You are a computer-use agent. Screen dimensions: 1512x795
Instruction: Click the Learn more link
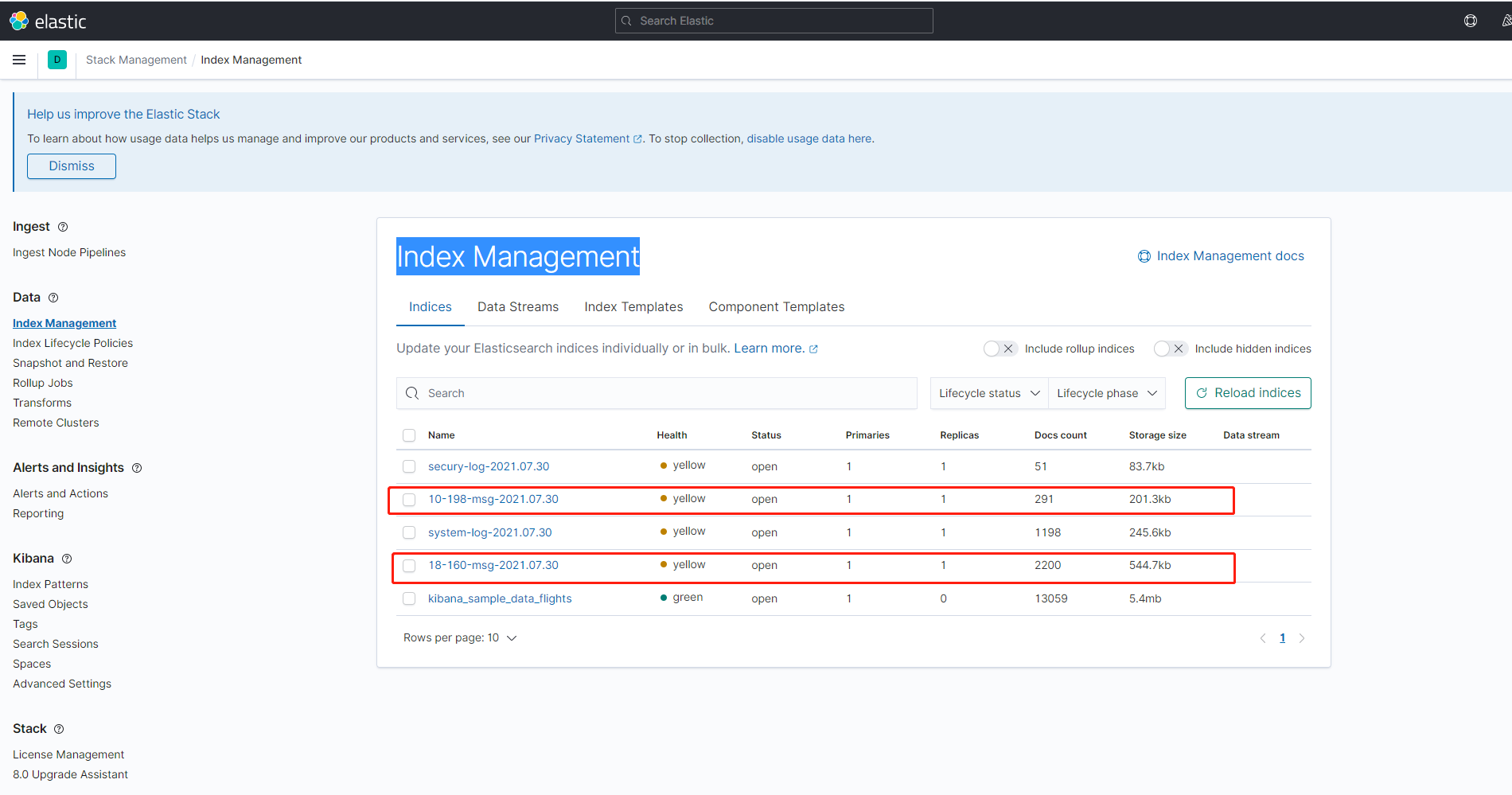(x=776, y=349)
